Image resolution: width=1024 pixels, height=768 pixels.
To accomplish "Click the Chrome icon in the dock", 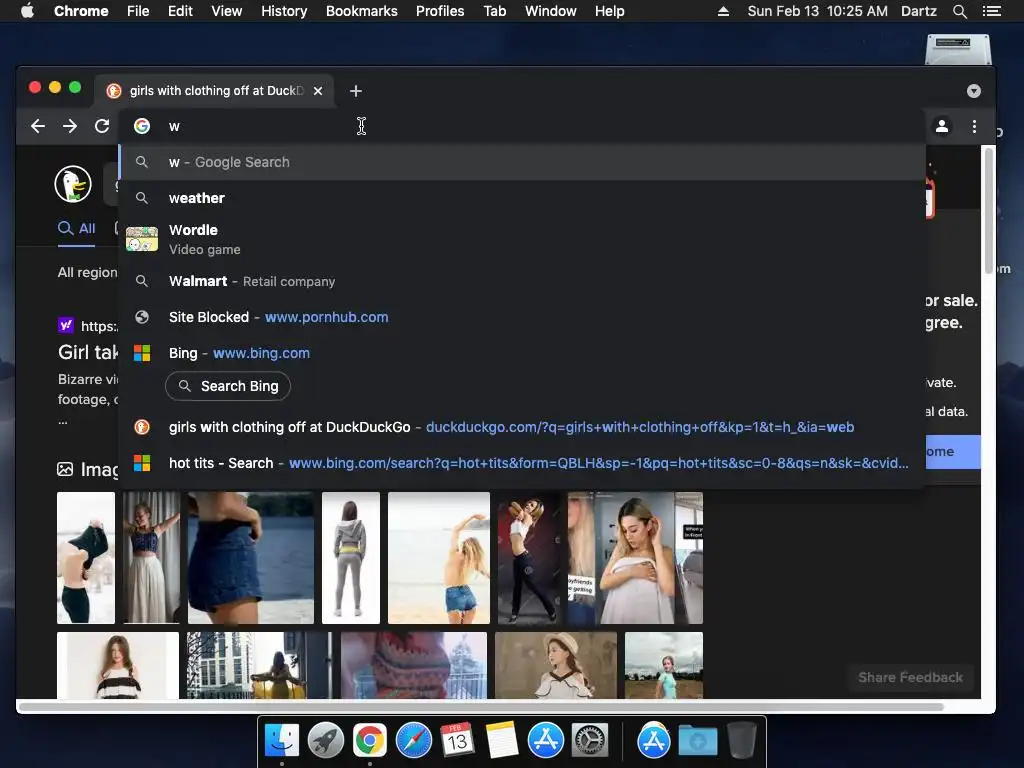I will (370, 741).
